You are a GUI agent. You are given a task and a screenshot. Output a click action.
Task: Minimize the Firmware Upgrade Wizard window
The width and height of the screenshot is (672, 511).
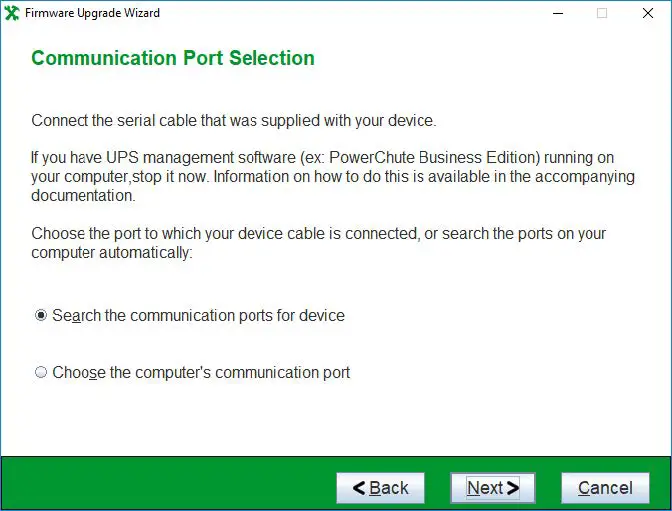click(556, 13)
